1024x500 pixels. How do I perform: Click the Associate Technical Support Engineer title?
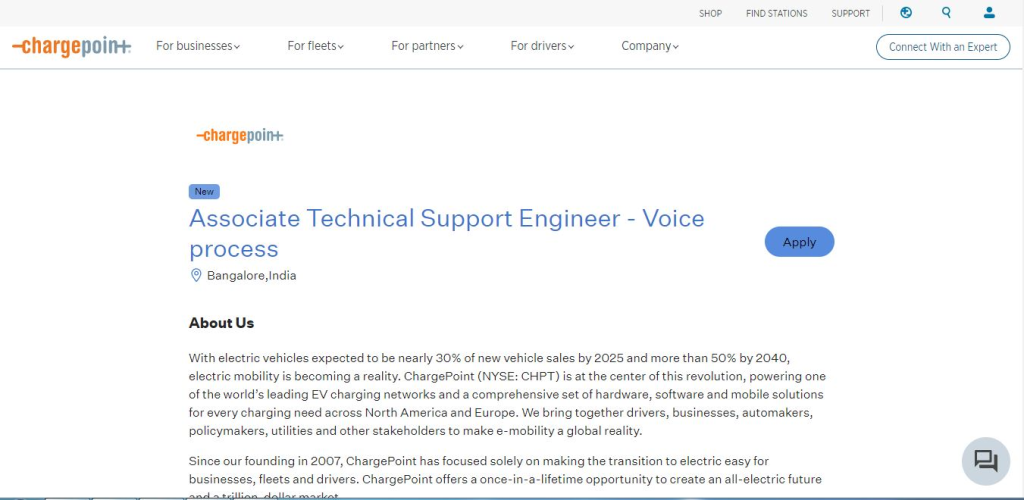click(447, 233)
